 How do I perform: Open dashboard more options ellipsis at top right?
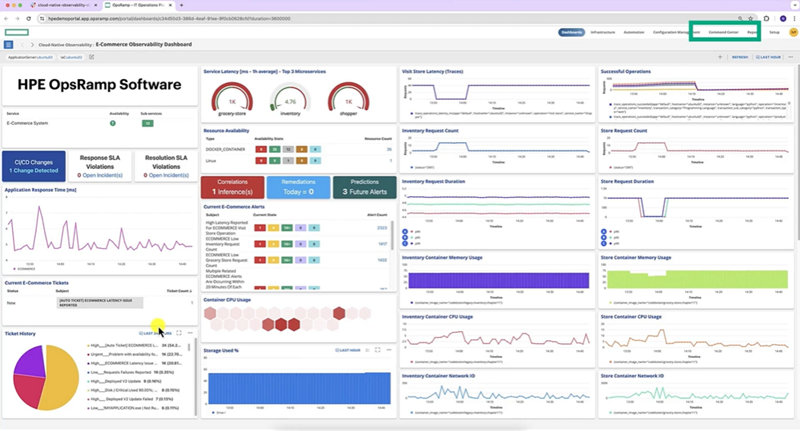[791, 57]
